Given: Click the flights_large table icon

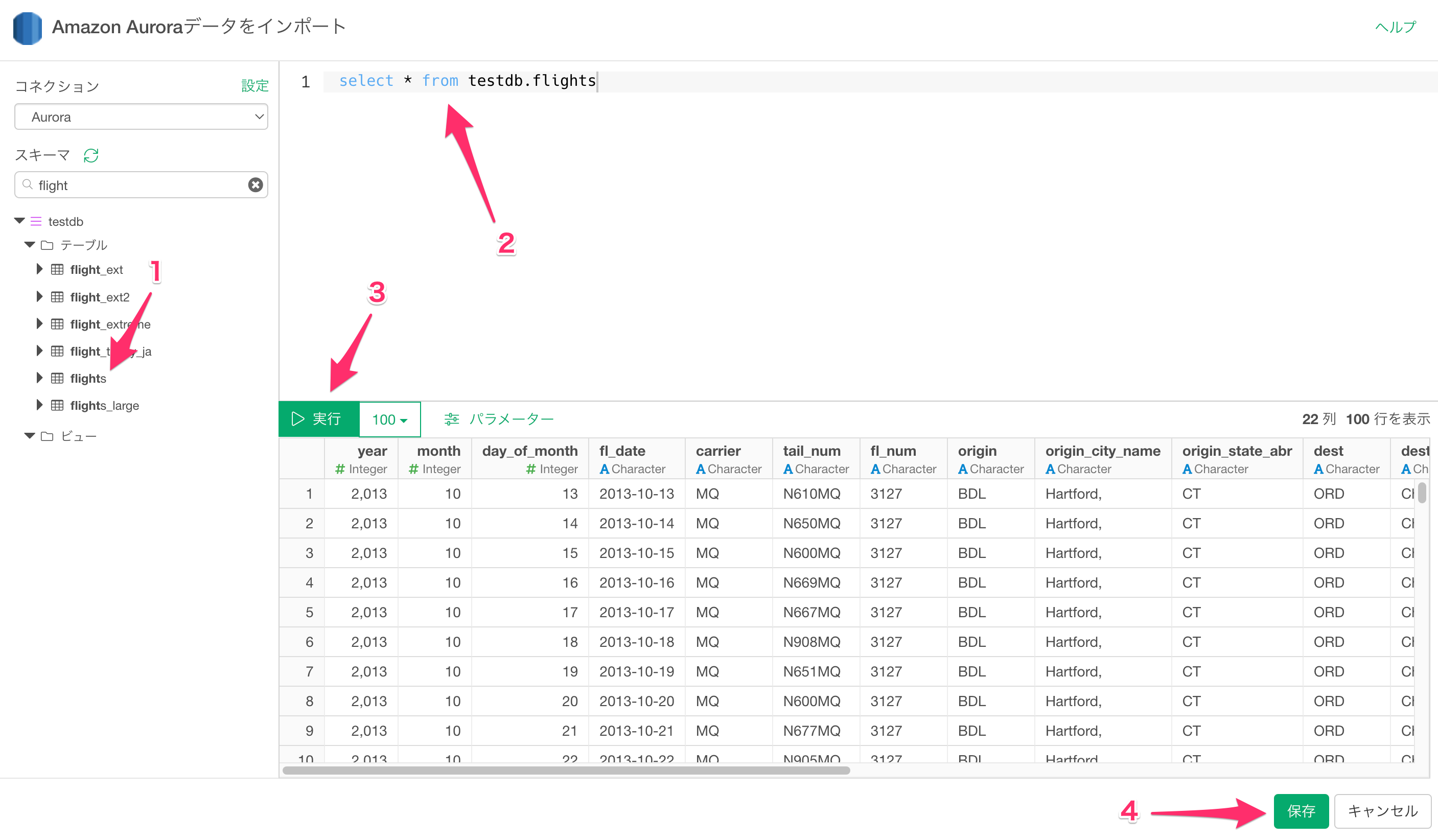Looking at the screenshot, I should coord(57,406).
